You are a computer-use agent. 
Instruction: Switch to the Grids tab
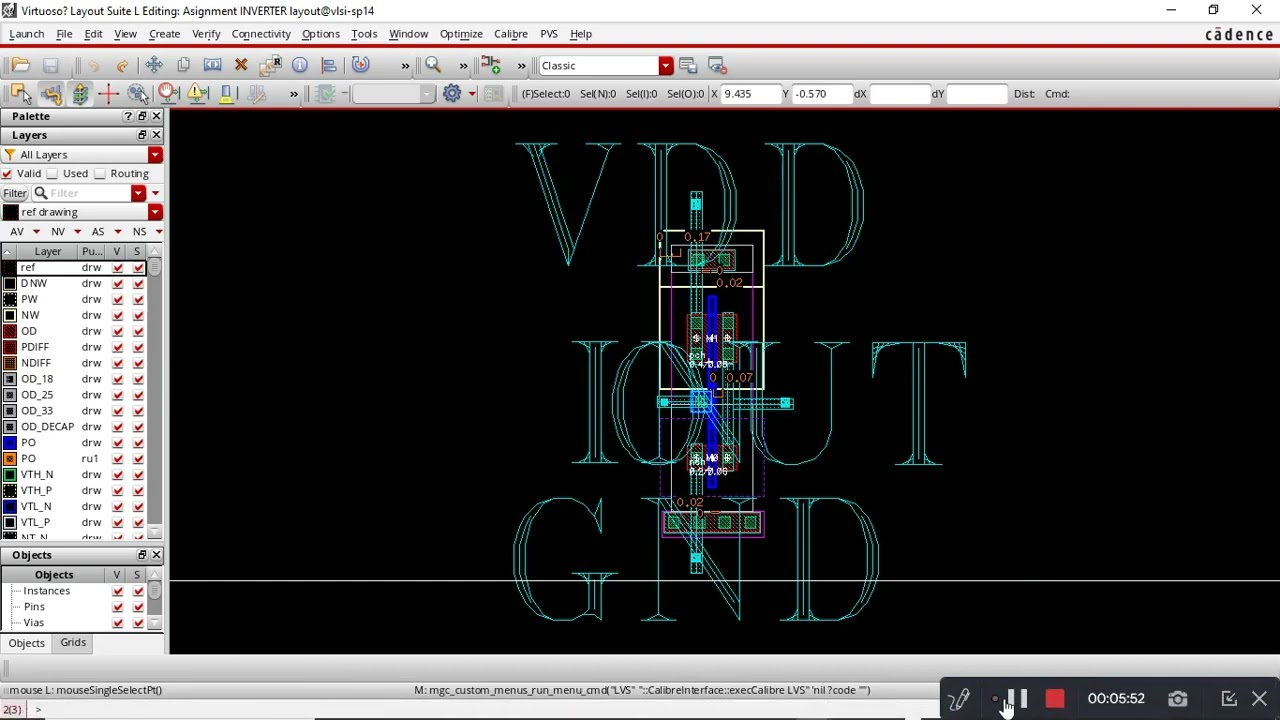click(73, 643)
